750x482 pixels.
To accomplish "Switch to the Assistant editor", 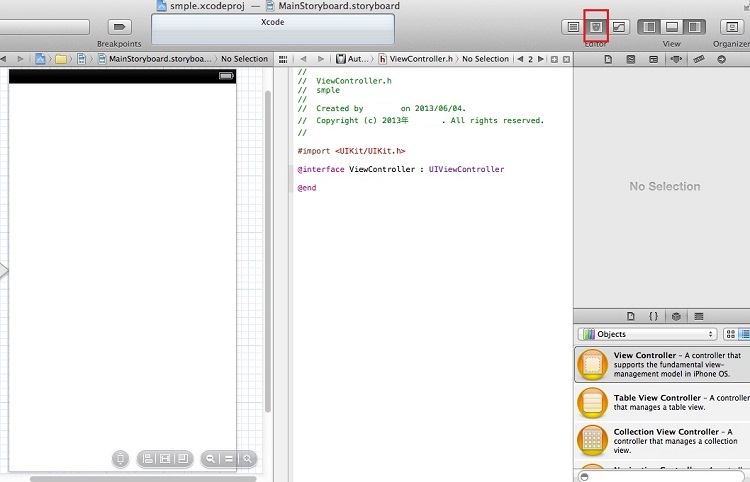I will click(x=596, y=27).
